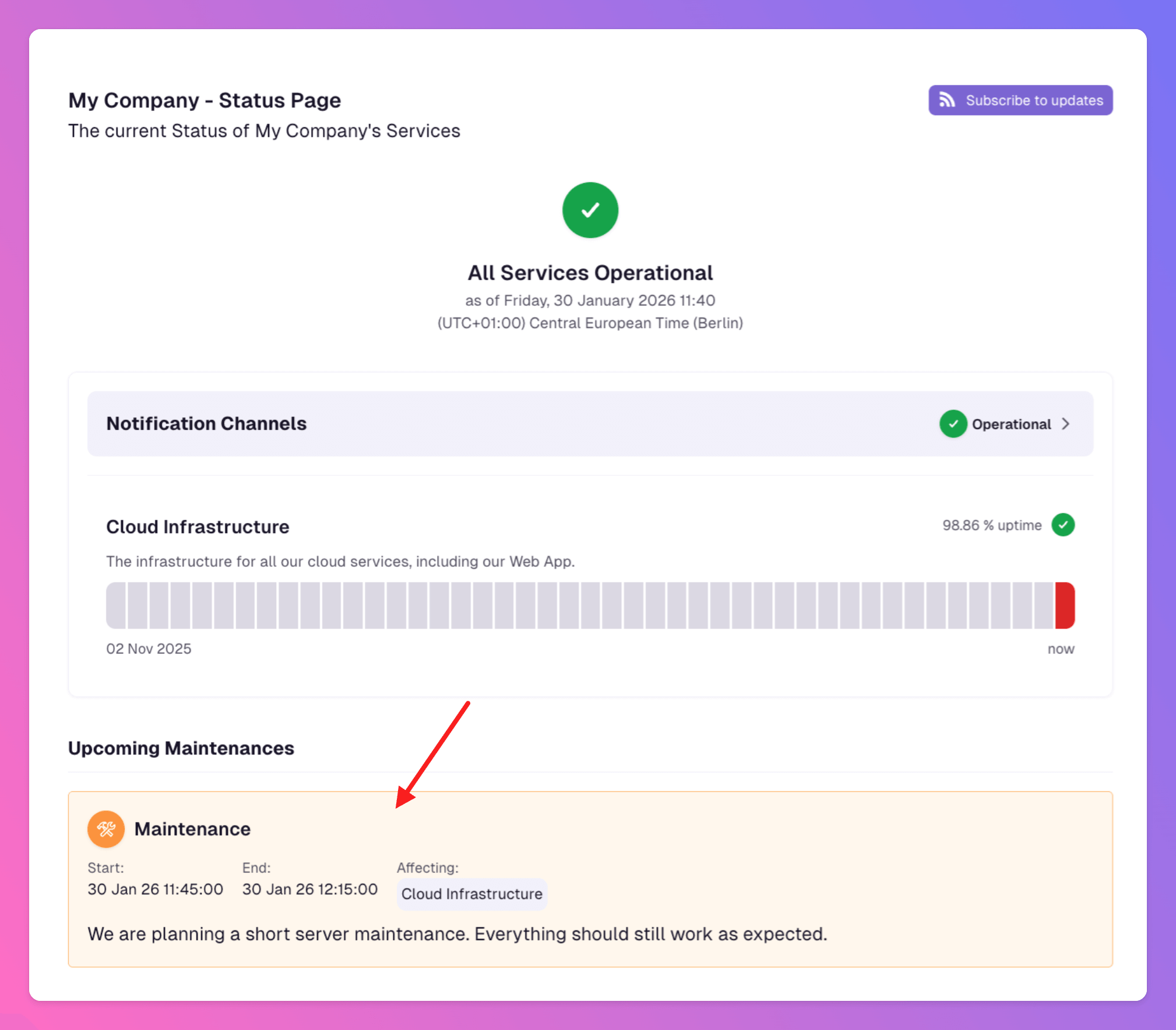This screenshot has height=1030, width=1176.
Task: Click the My Company - Status Page title
Action: [205, 100]
